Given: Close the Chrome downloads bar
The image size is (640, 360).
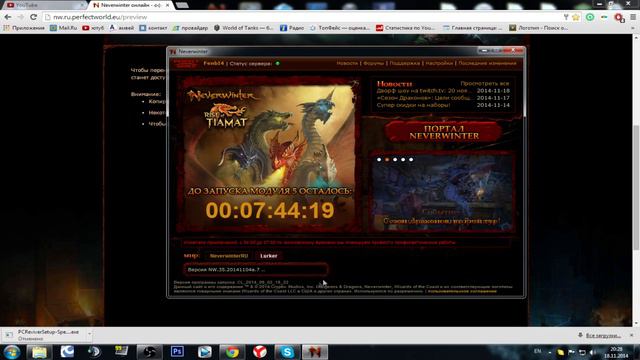Looking at the screenshot, I should (x=631, y=335).
